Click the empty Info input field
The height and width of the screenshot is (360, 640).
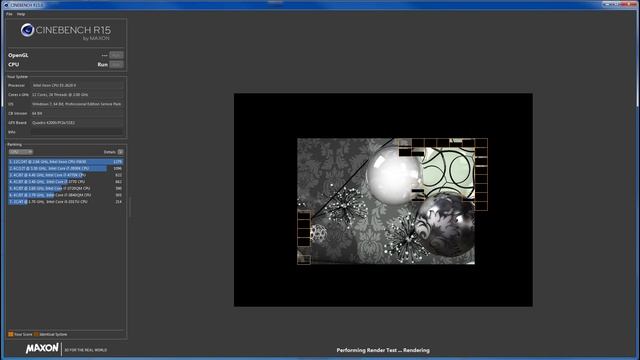click(x=77, y=132)
